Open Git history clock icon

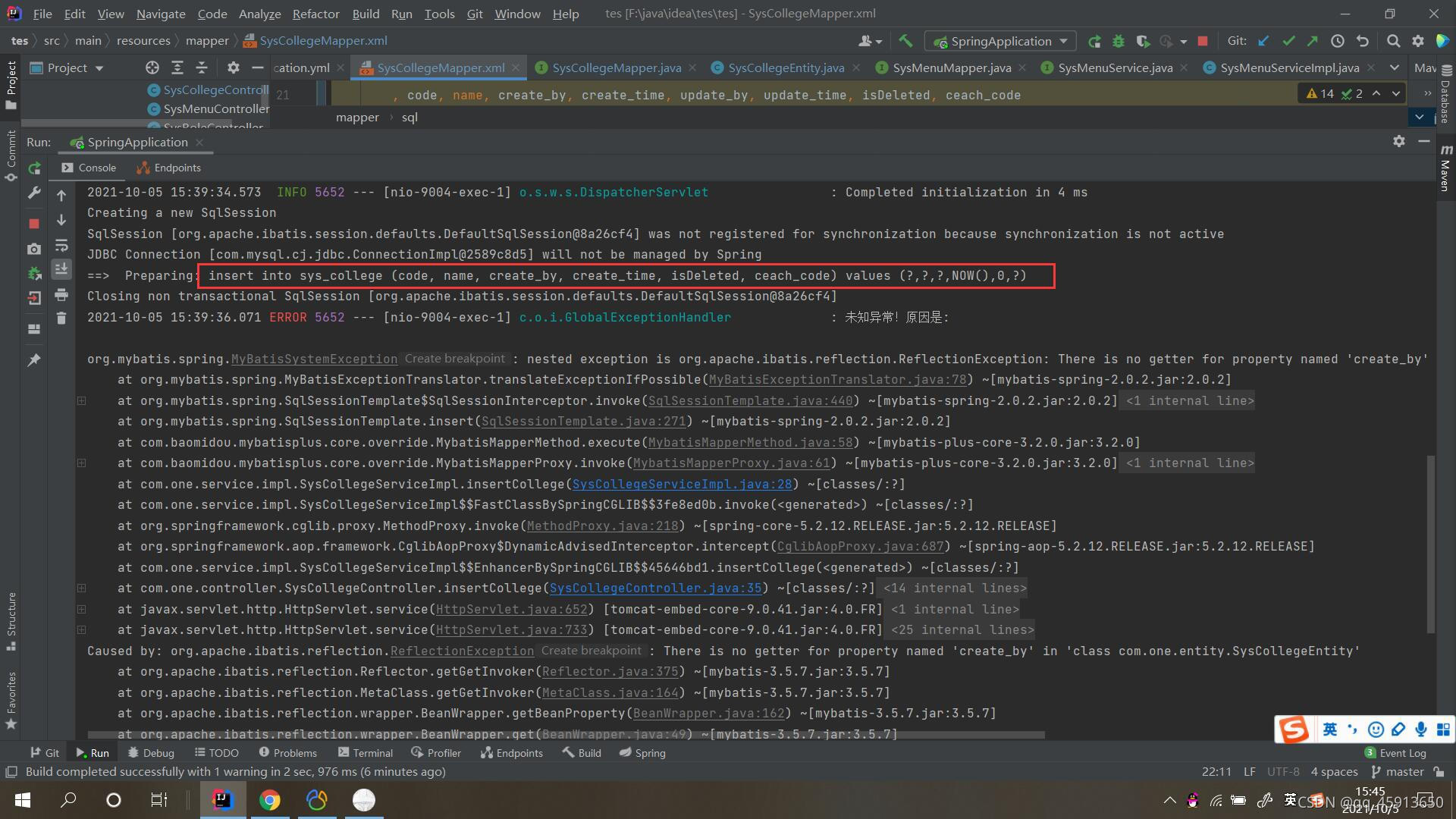[1338, 41]
